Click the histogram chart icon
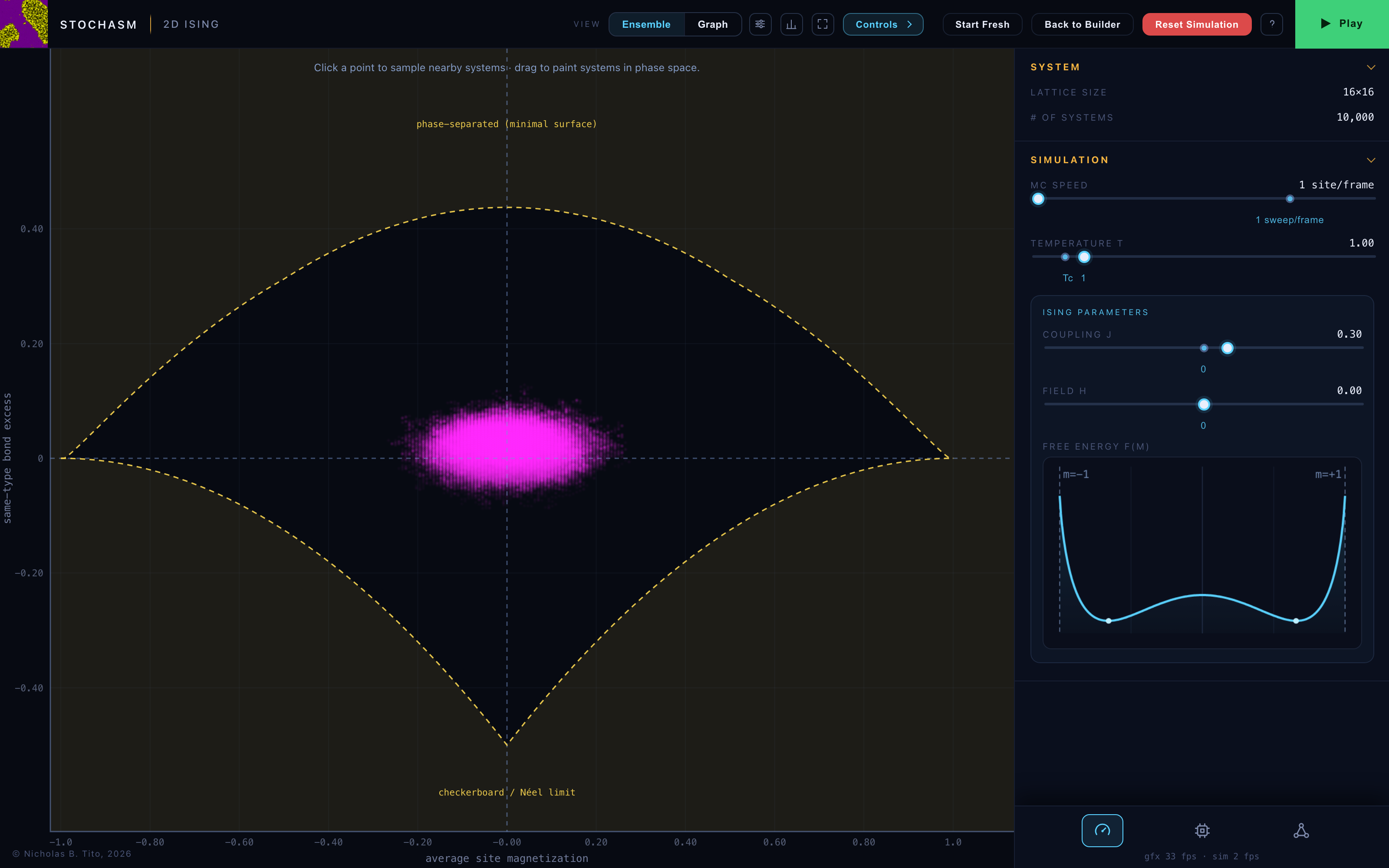1389x868 pixels. coord(791,24)
